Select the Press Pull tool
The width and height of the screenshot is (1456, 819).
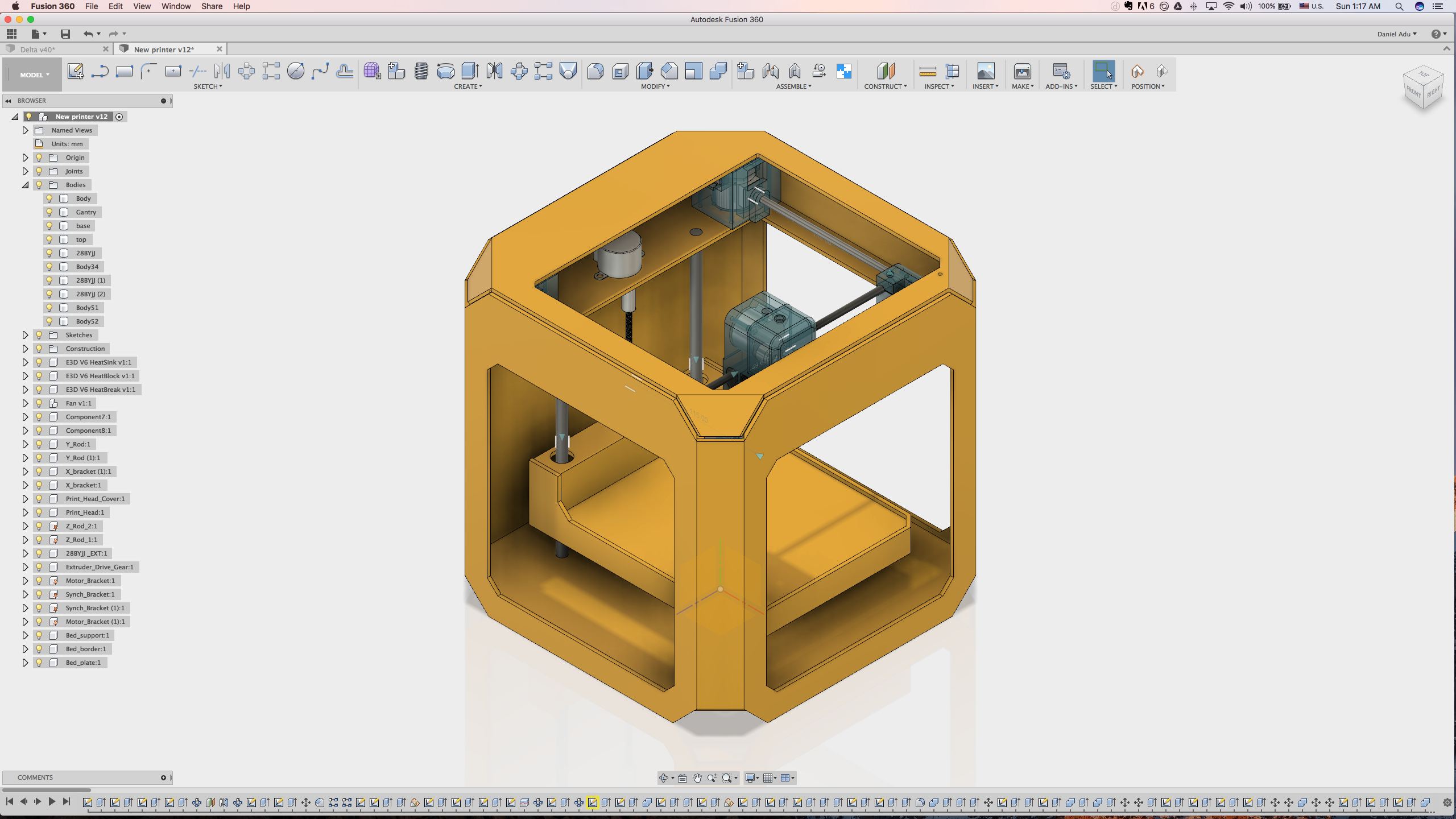coord(644,71)
